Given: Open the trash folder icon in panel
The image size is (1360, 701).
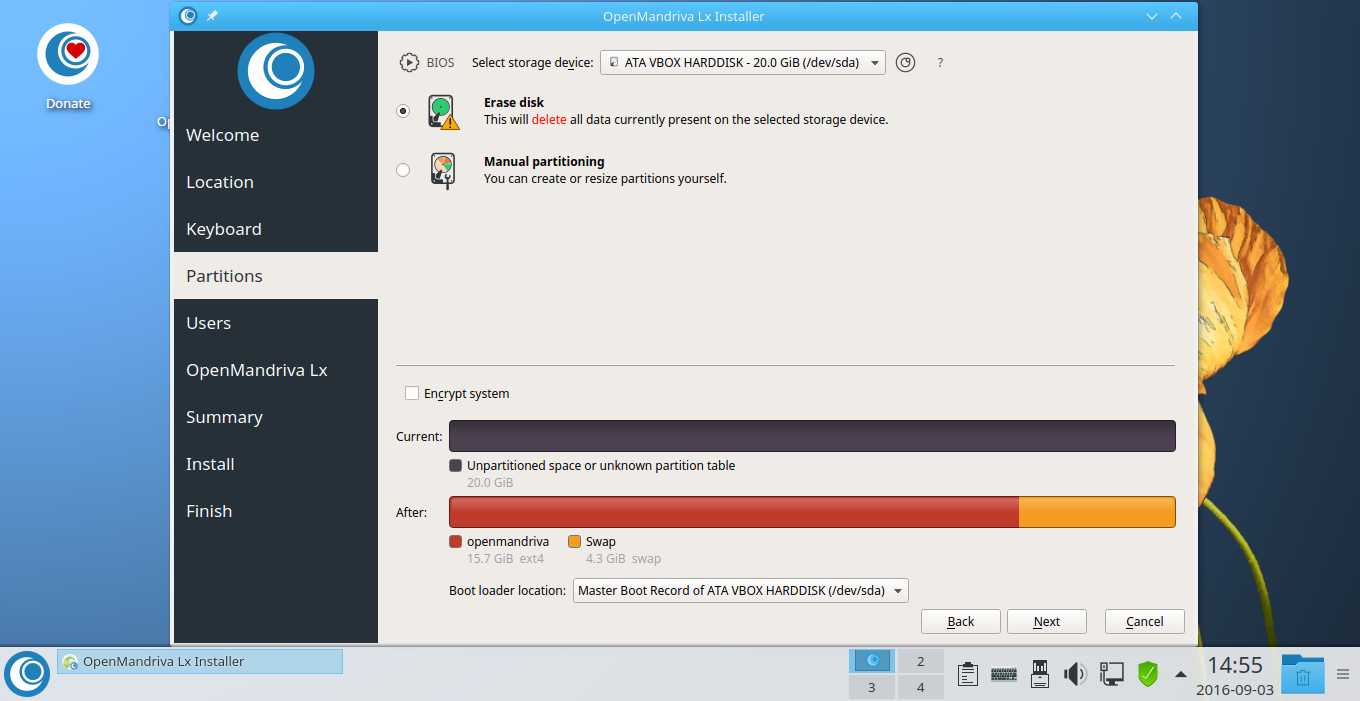Looking at the screenshot, I should [1303, 674].
